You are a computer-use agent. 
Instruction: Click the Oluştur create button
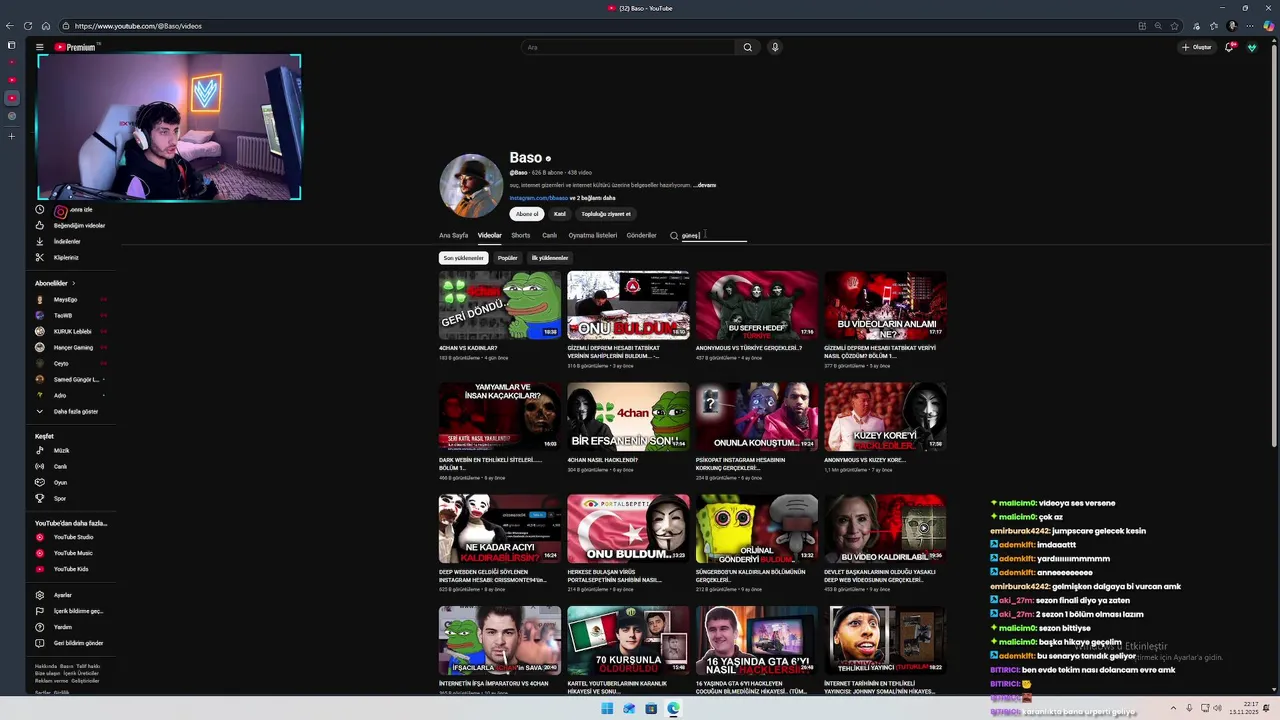(x=1196, y=47)
